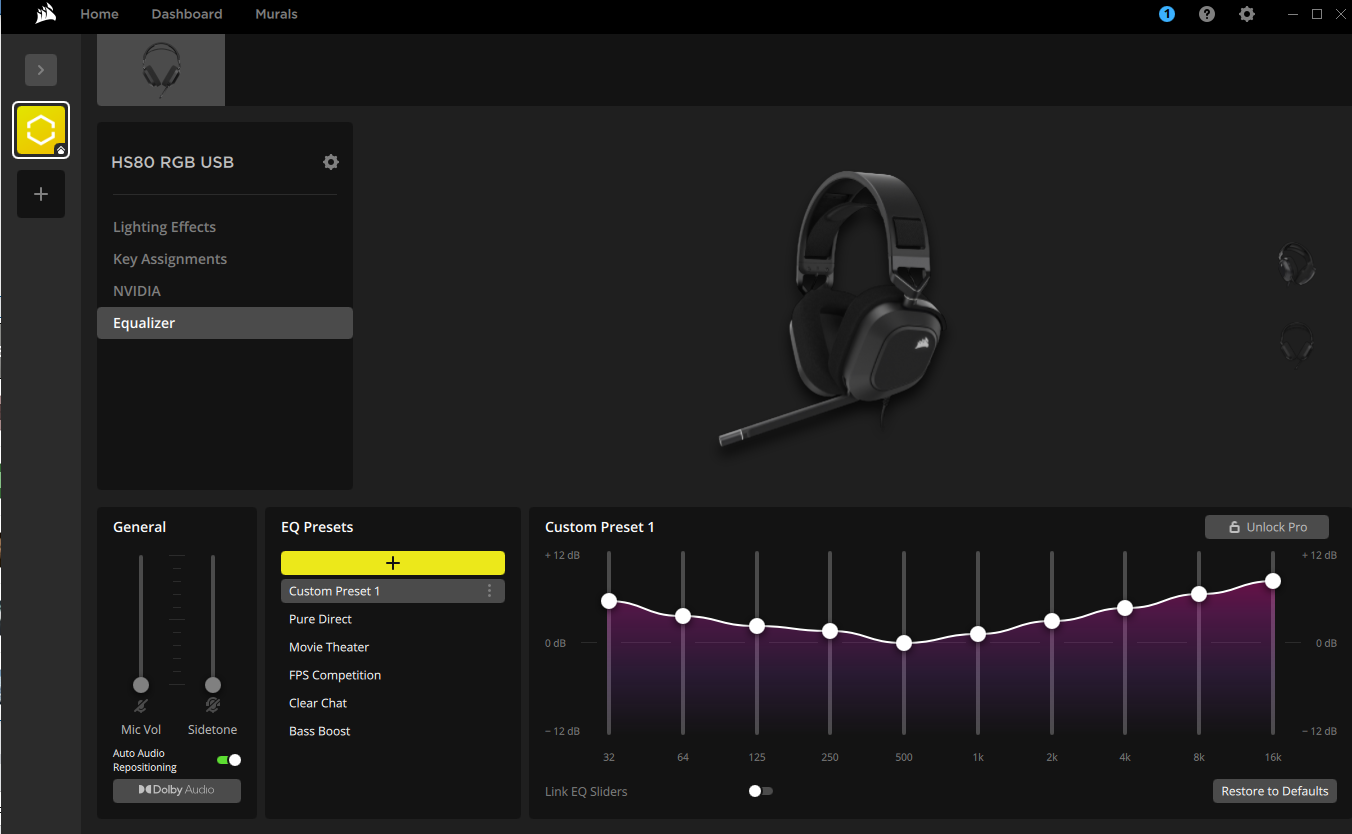This screenshot has height=834, width=1352.
Task: Open the notifications badge icon
Action: click(x=1167, y=14)
